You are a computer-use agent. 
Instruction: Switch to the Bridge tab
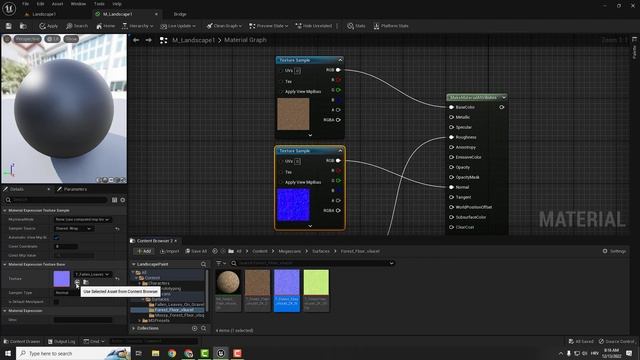[180, 14]
